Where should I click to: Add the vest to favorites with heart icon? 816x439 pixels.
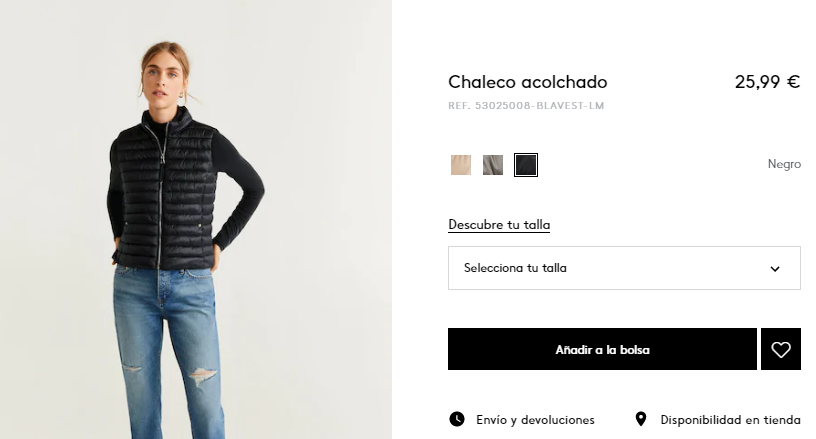[x=781, y=349]
